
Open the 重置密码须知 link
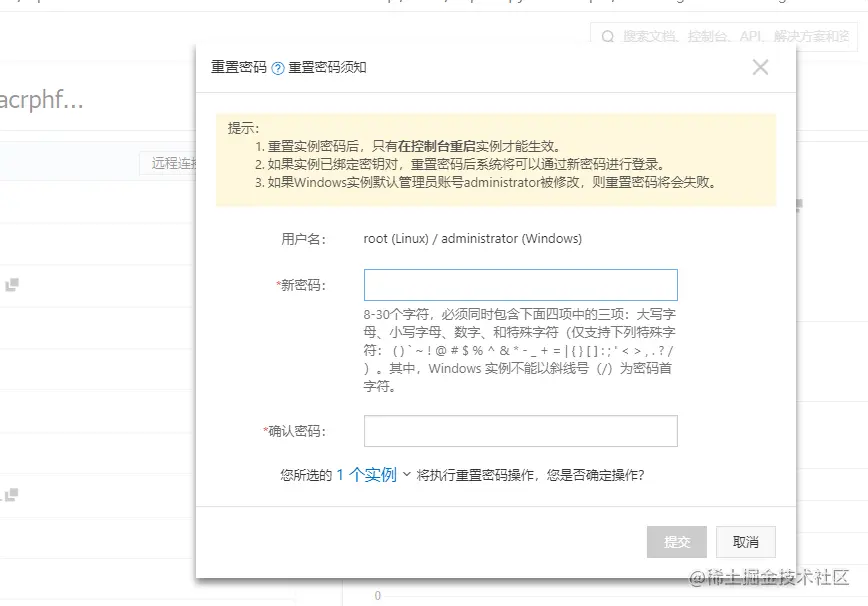click(327, 68)
